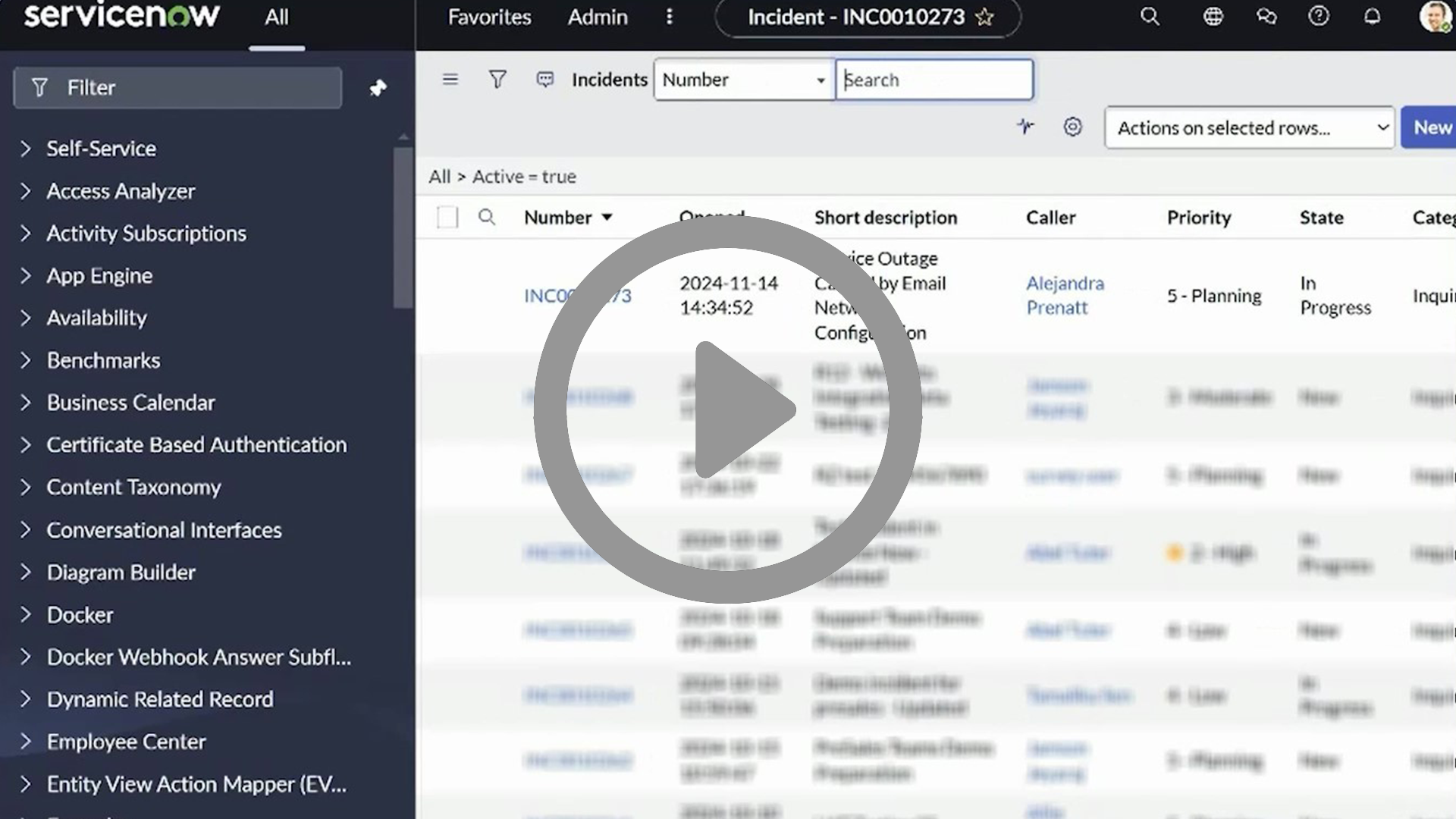Open the Actions on selected rows dropdown

[1249, 127]
